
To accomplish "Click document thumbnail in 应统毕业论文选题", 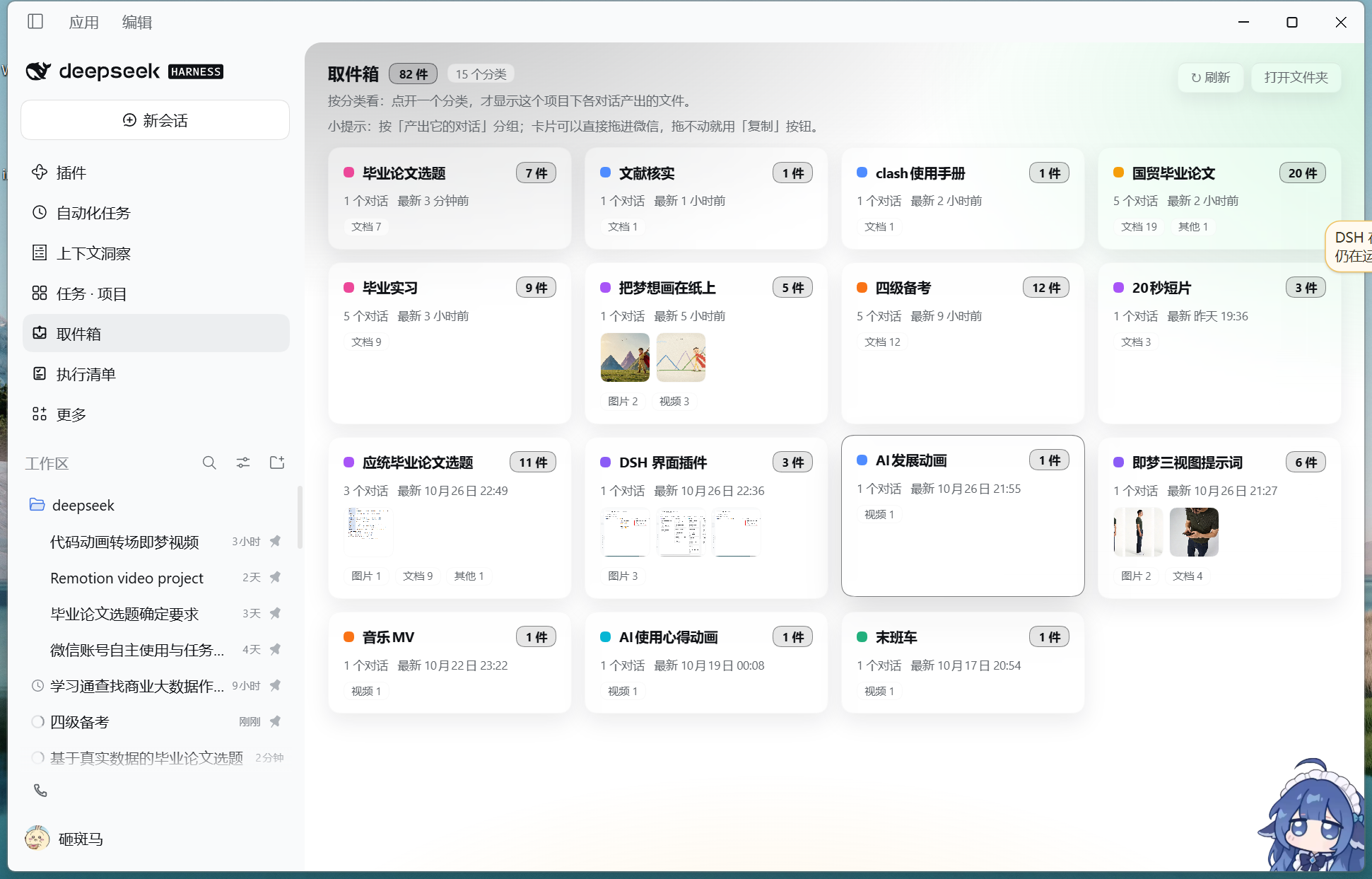I will (x=368, y=532).
